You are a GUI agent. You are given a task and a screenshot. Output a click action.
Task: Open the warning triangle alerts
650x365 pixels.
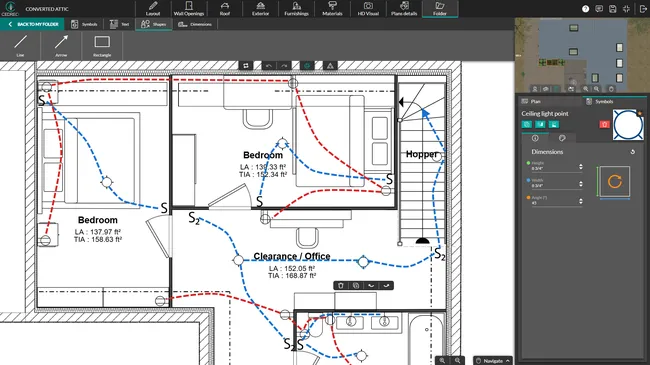(330, 66)
